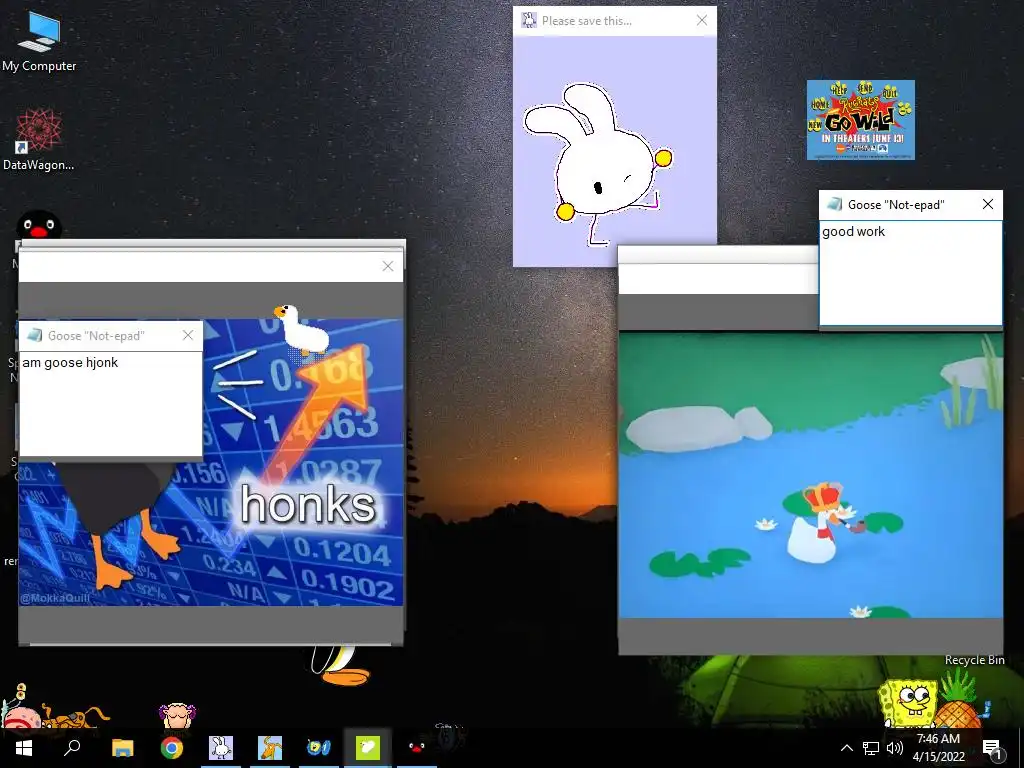
Task: Click the notepad icon of the 'am goose hjonk' Not-epad
Action: (34, 335)
